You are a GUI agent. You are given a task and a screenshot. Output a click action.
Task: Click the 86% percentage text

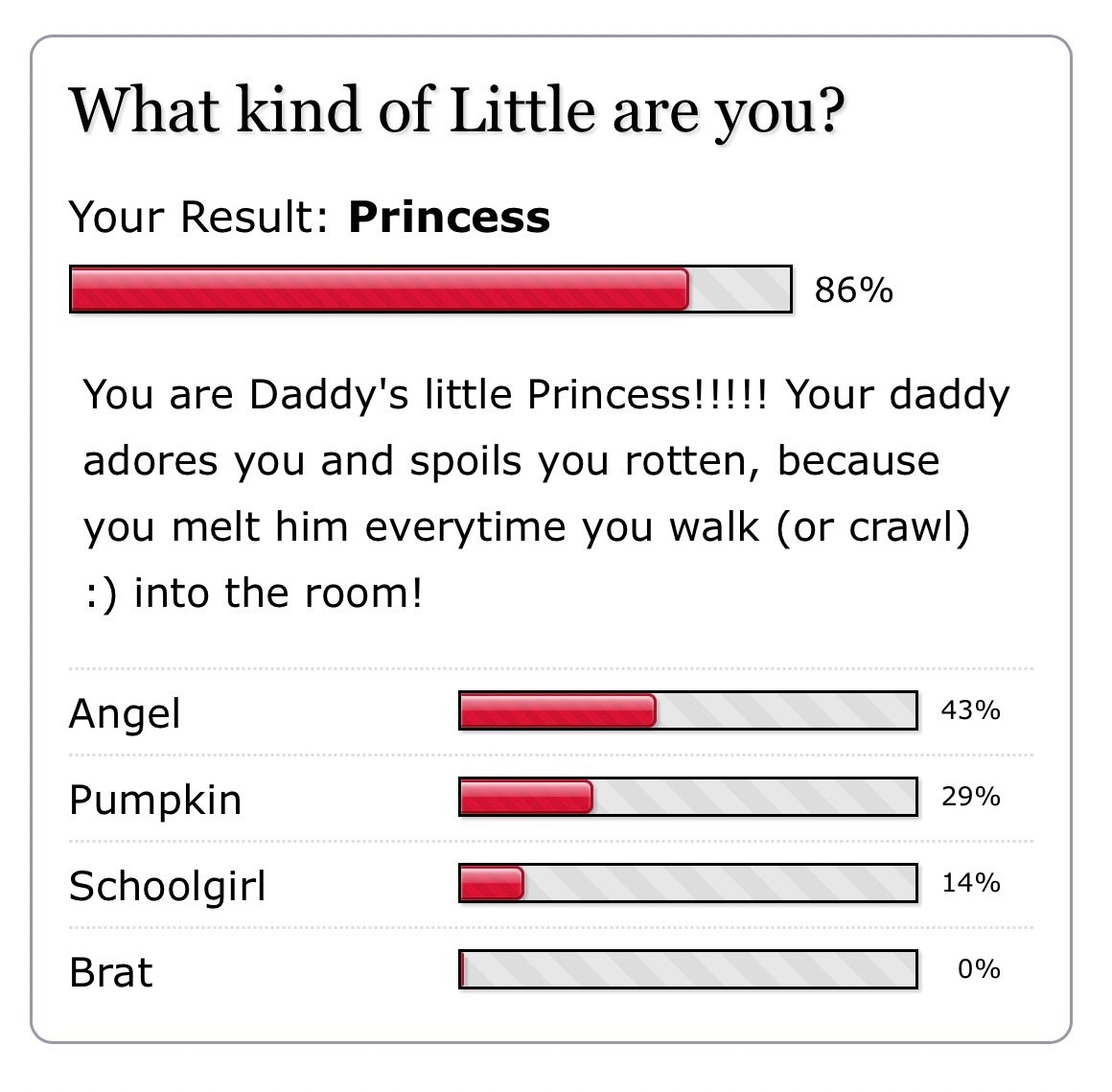click(x=854, y=290)
